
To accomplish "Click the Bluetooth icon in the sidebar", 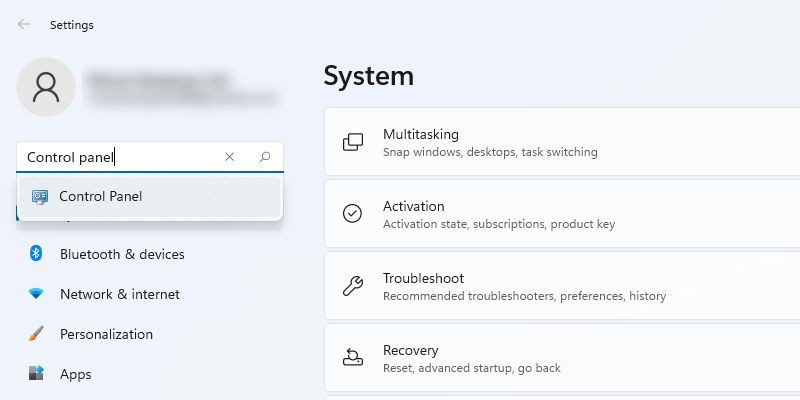I will tap(36, 254).
